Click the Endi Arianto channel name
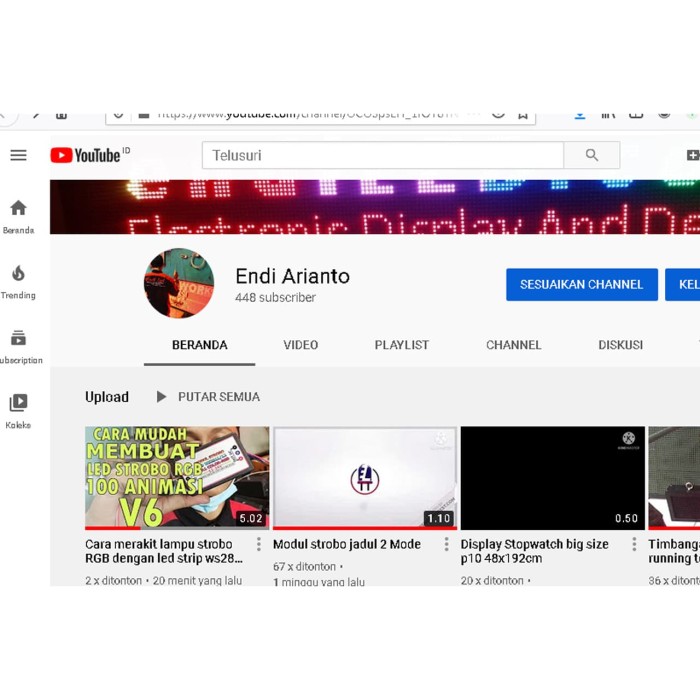Viewport: 700px width, 700px height. 292,276
